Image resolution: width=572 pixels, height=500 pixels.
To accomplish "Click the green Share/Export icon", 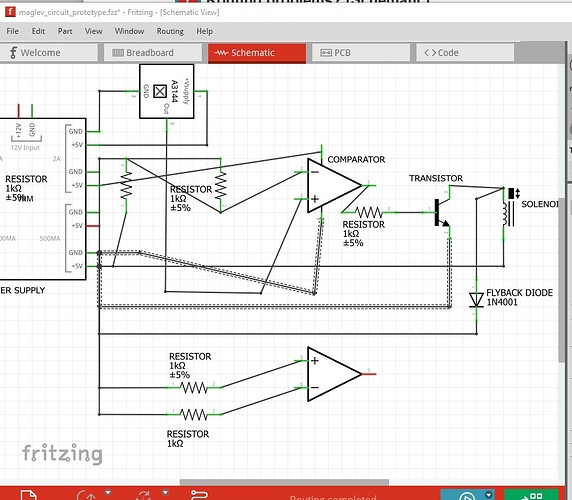I will click(x=532, y=496).
